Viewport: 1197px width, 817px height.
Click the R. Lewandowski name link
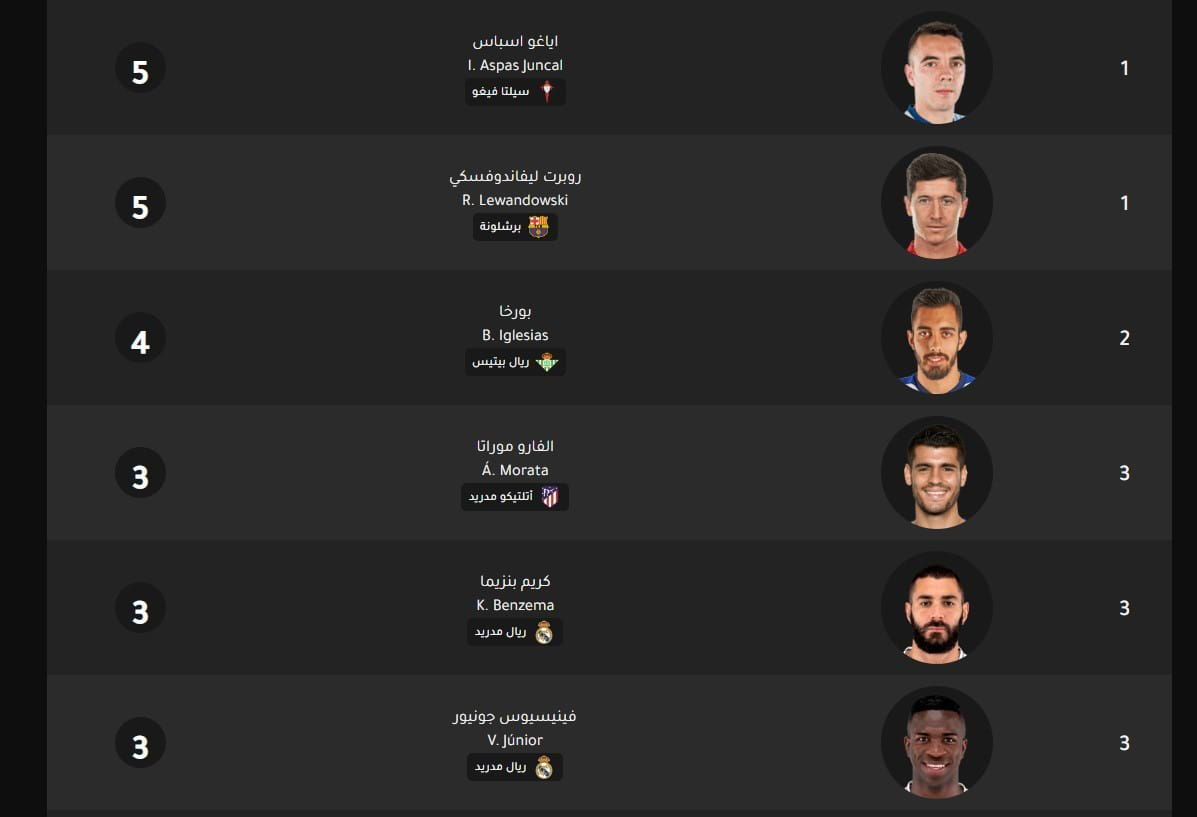pyautogui.click(x=515, y=200)
